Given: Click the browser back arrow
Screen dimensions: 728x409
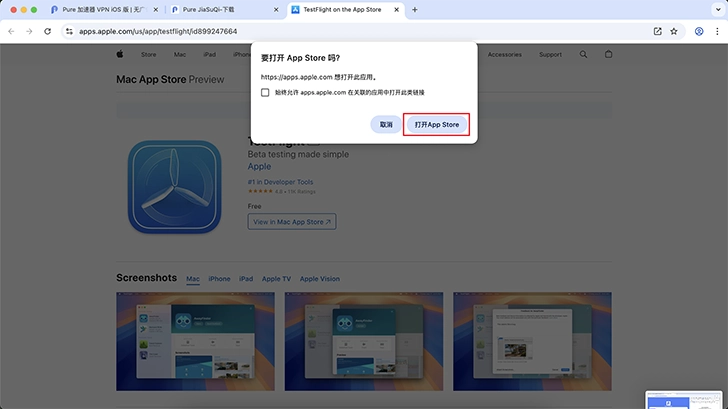Looking at the screenshot, I should [11, 31].
